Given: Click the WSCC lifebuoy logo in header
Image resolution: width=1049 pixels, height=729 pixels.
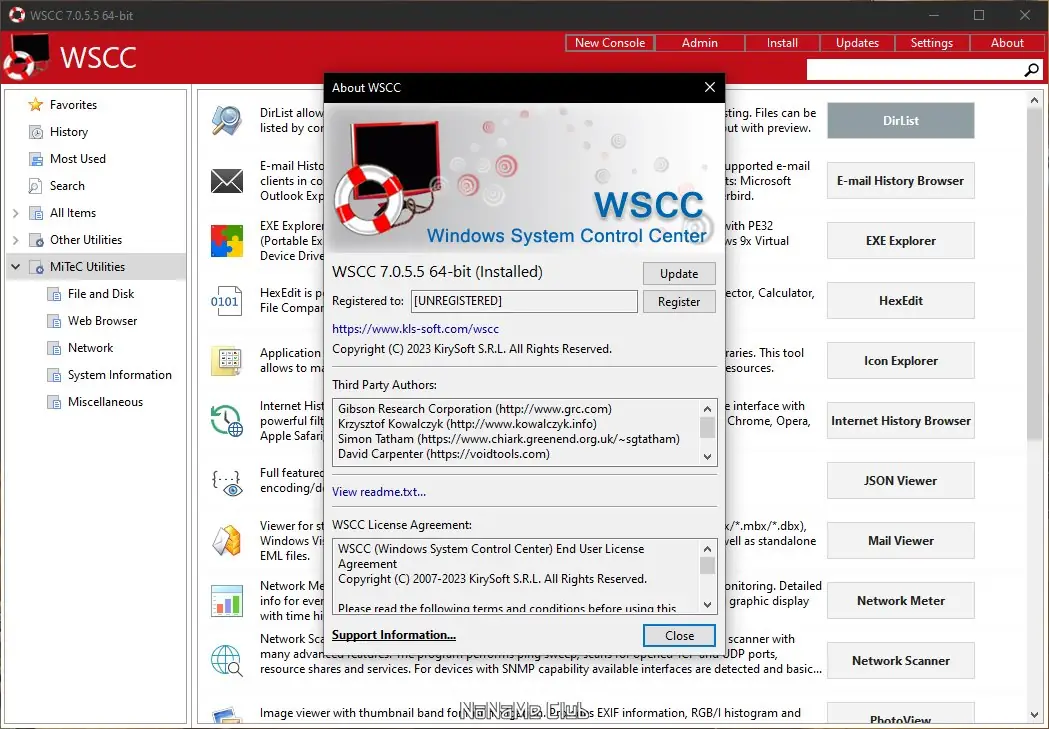Looking at the screenshot, I should pos(26,58).
